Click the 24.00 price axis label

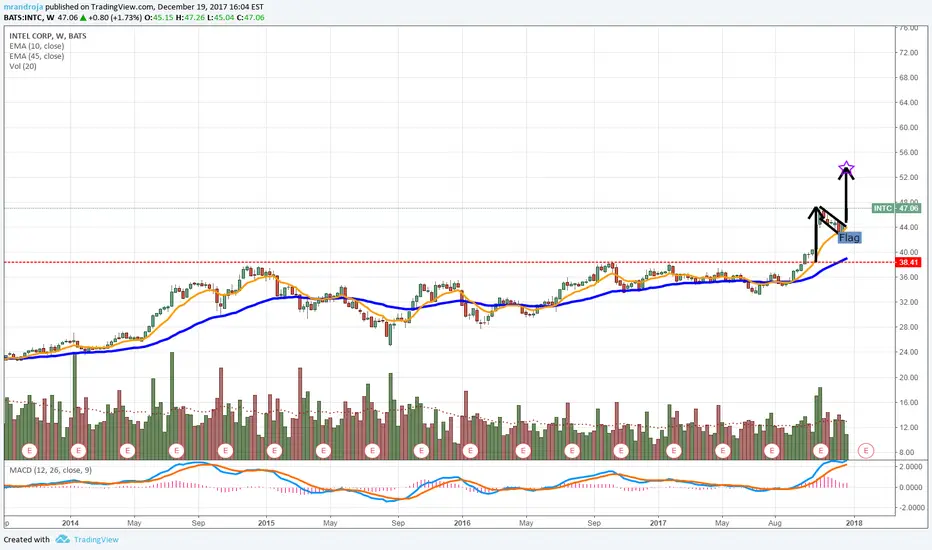pos(908,352)
